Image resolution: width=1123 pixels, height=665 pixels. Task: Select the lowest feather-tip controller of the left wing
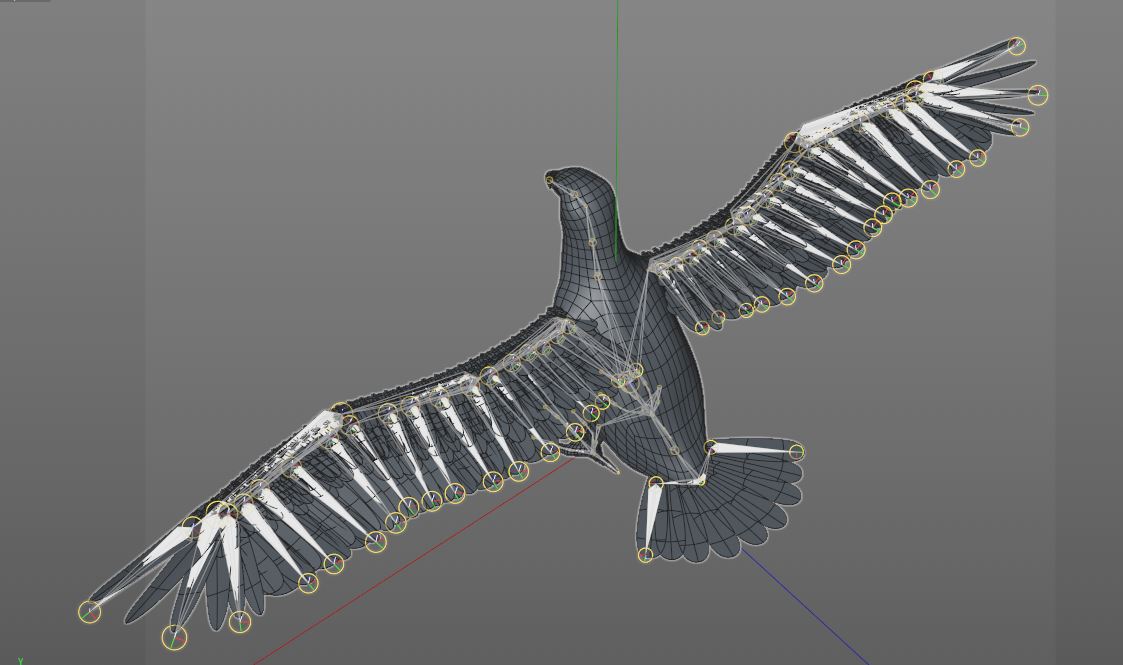(174, 636)
